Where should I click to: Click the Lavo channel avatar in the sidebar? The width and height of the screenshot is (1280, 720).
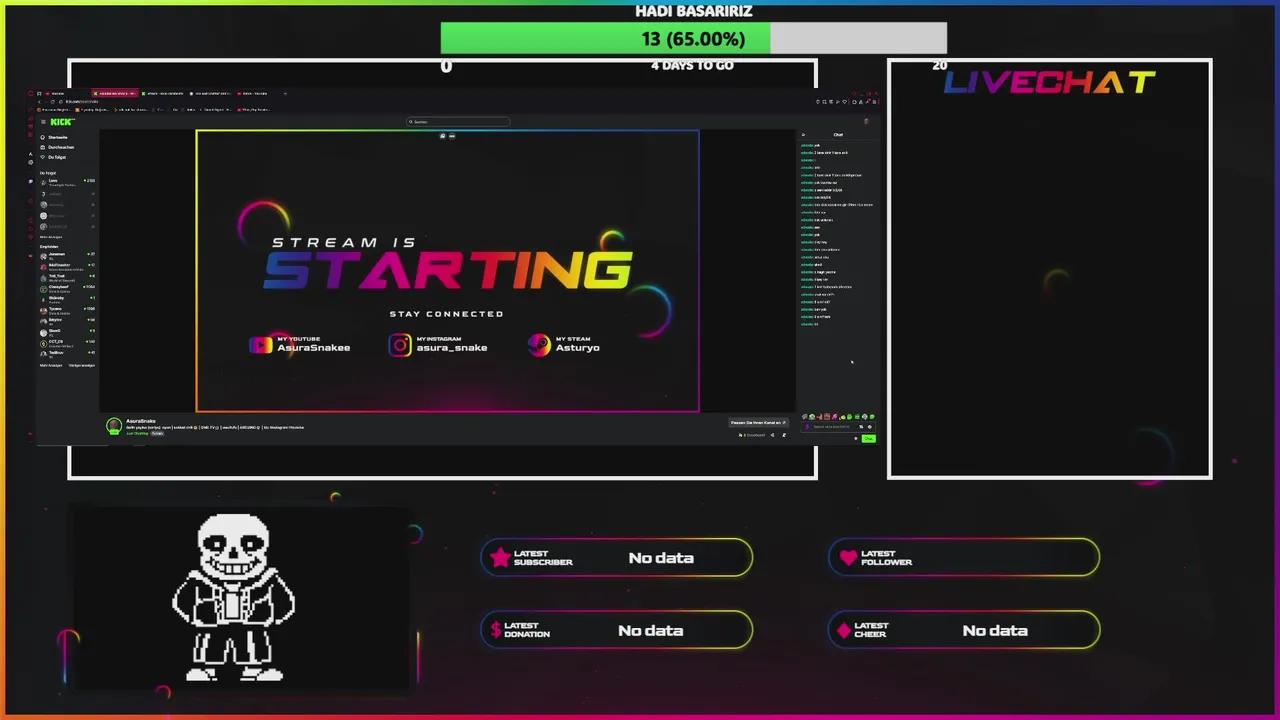pyautogui.click(x=44, y=181)
